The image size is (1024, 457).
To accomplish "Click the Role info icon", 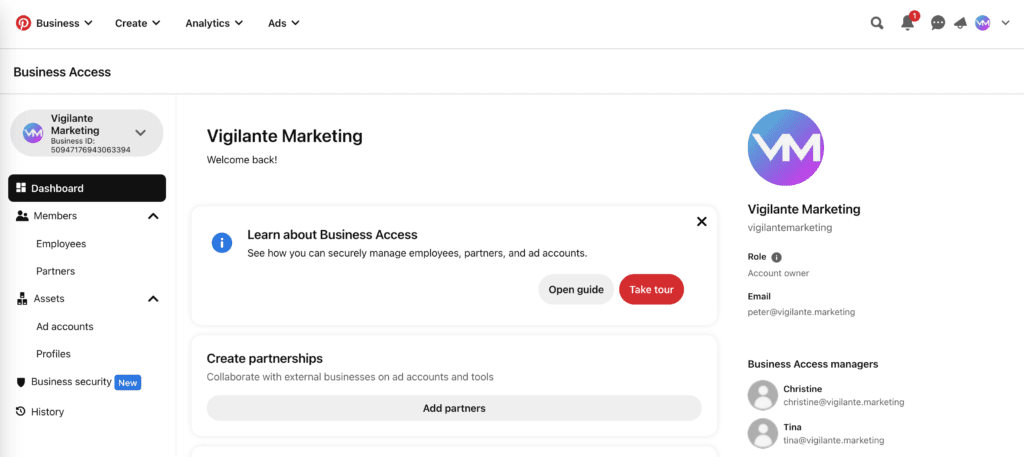I will pyautogui.click(x=776, y=257).
